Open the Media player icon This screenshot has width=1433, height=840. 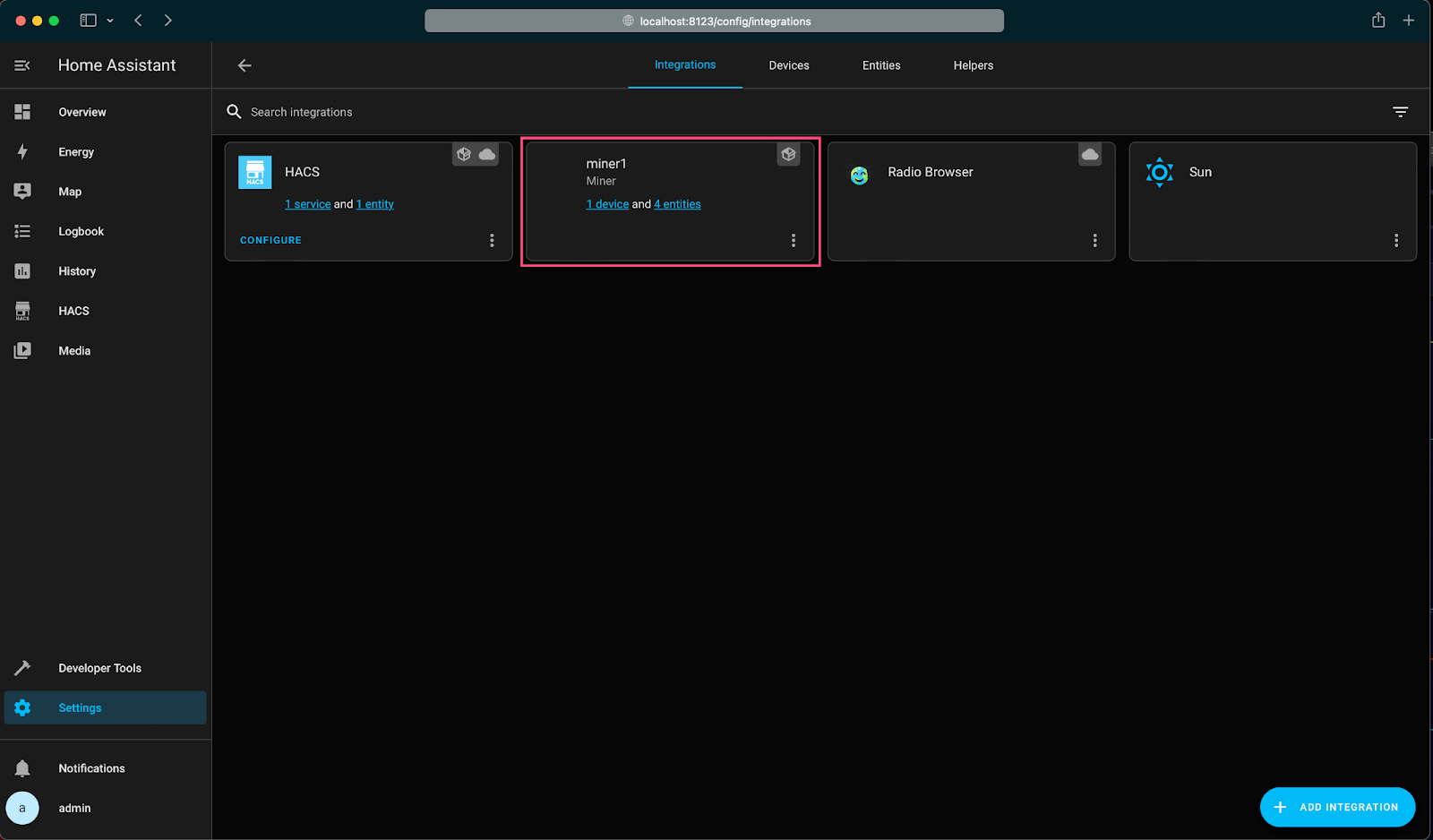pyautogui.click(x=22, y=351)
